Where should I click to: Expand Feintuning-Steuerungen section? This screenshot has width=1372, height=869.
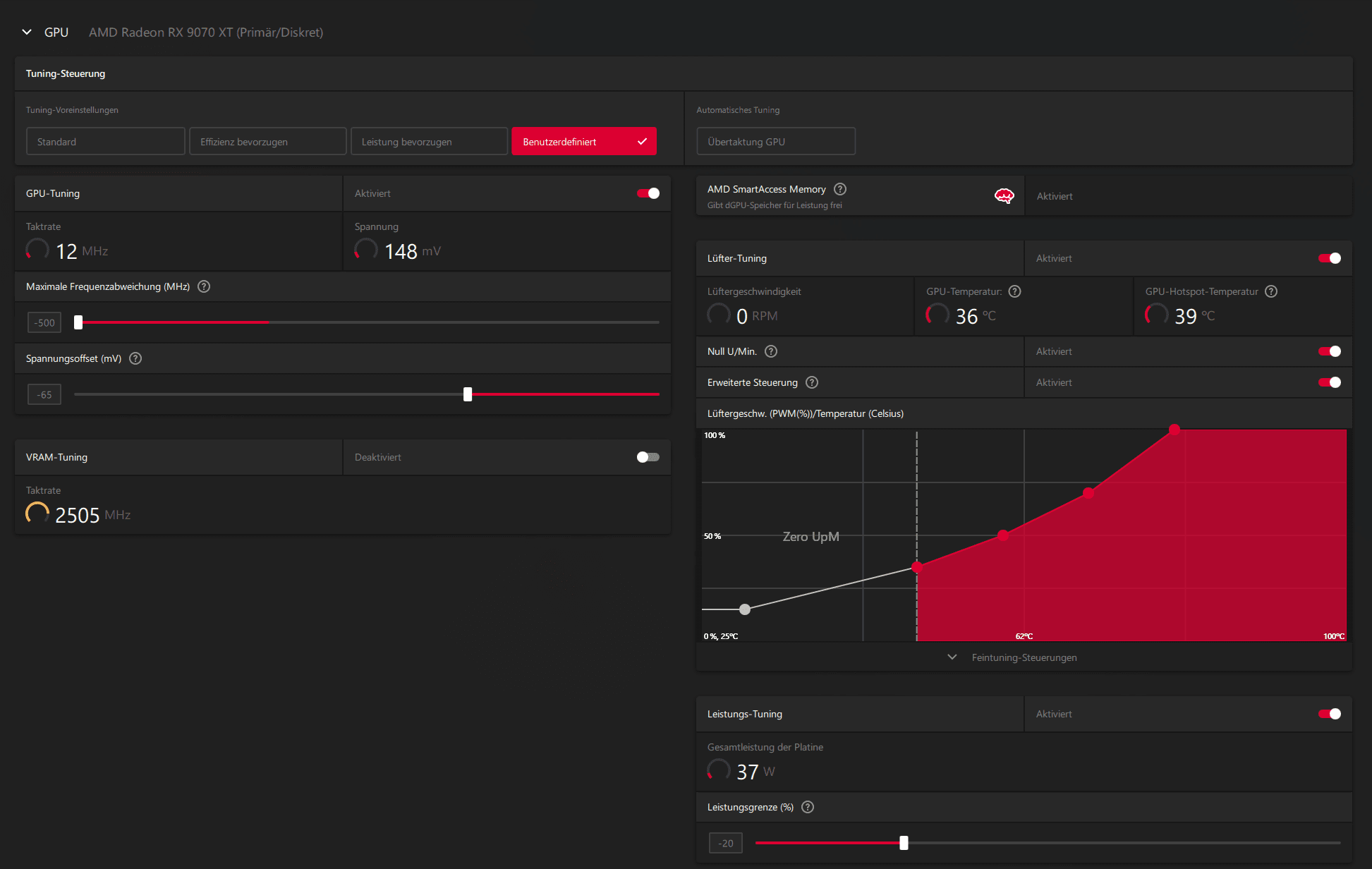tap(1023, 657)
